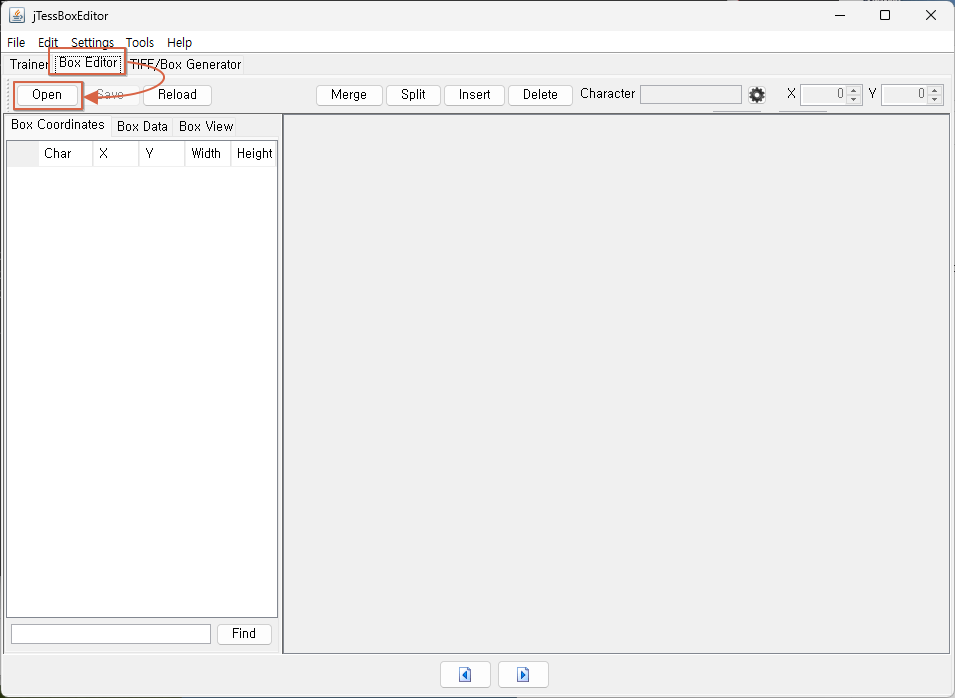Click the Insert button
This screenshot has width=955, height=698.
474,95
